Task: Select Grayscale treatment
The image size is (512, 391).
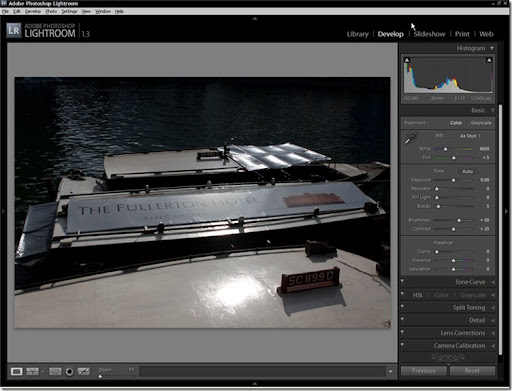Action: [x=481, y=123]
